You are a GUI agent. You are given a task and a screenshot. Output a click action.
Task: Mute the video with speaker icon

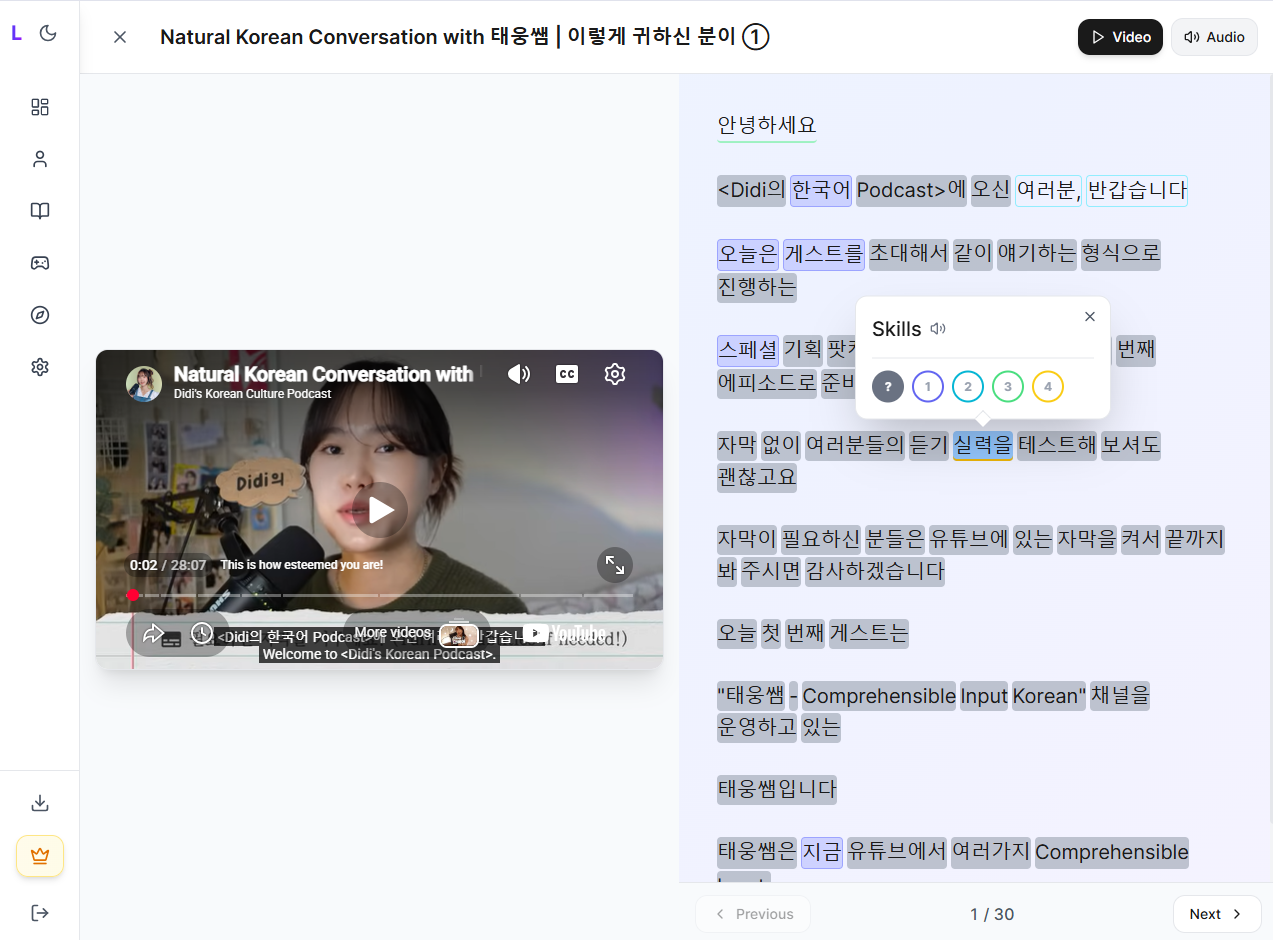click(518, 374)
